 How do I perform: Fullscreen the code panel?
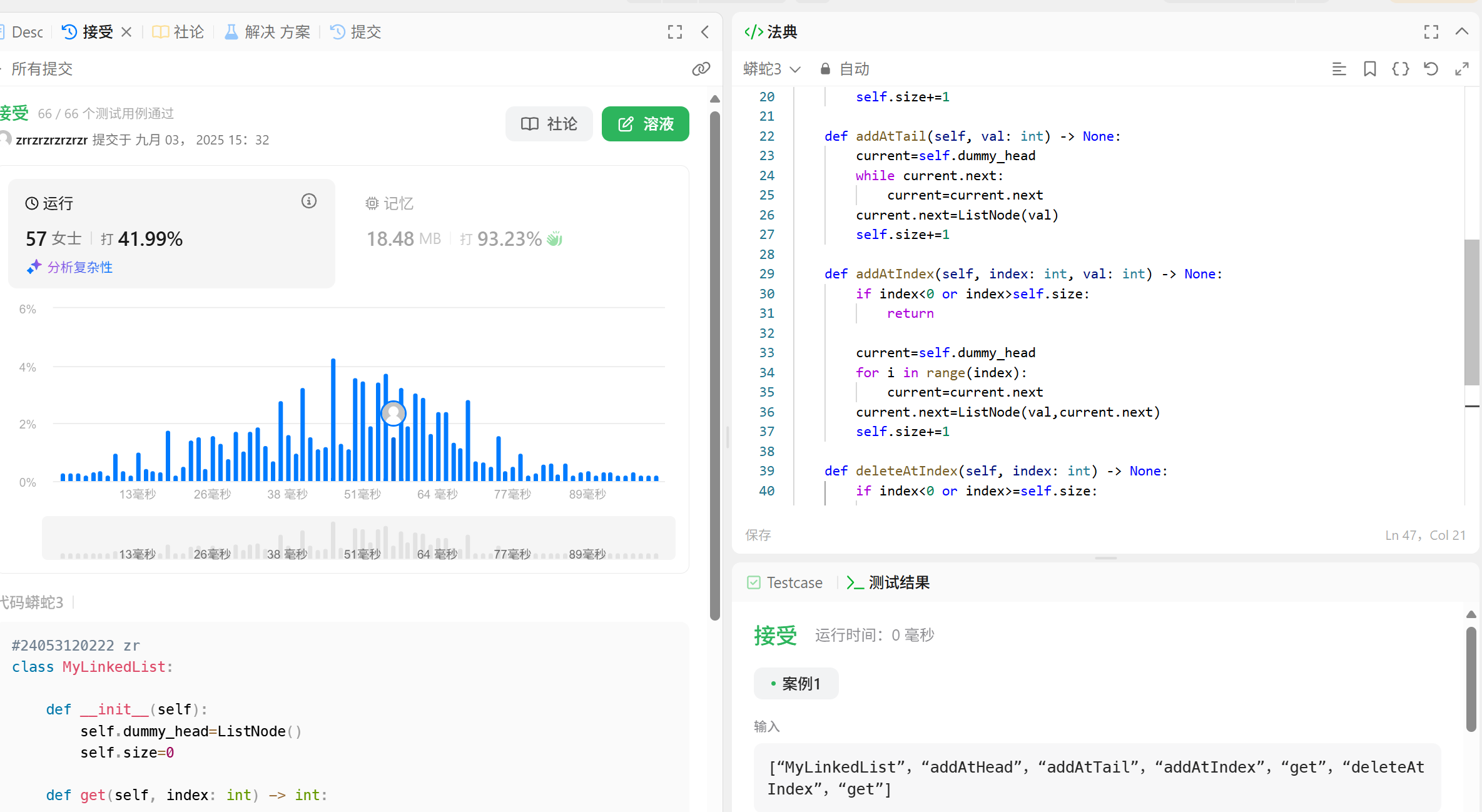click(x=1431, y=32)
